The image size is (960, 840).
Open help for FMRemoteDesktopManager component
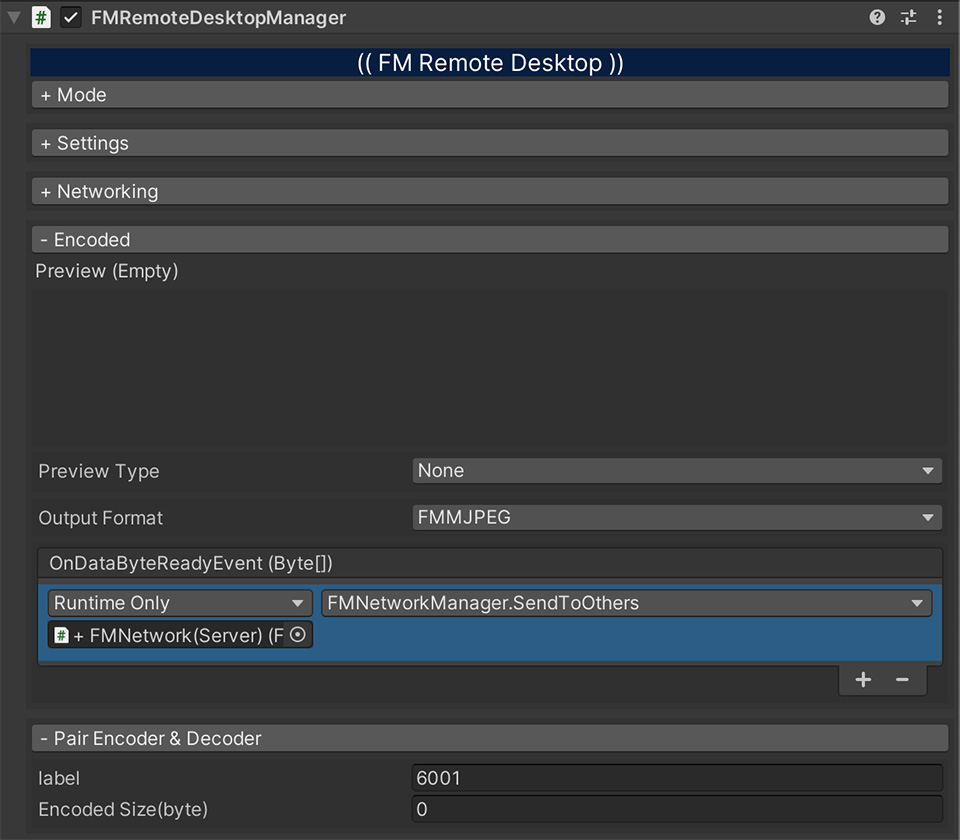pyautogui.click(x=877, y=17)
